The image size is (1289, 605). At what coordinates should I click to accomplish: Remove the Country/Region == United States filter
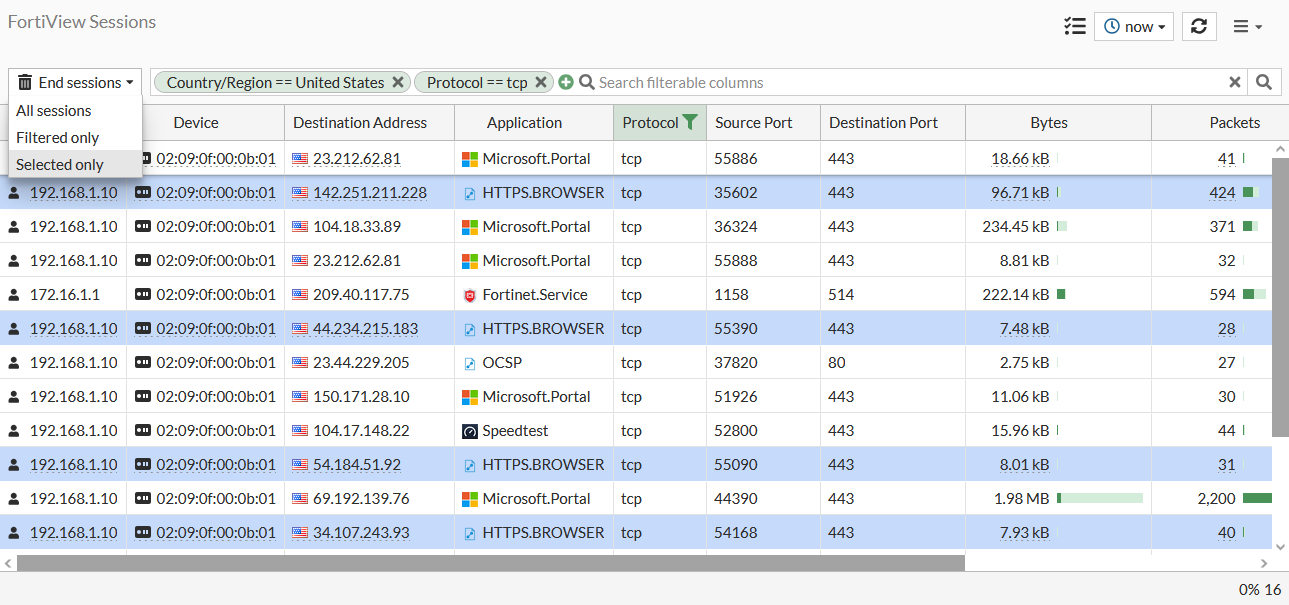click(x=398, y=82)
